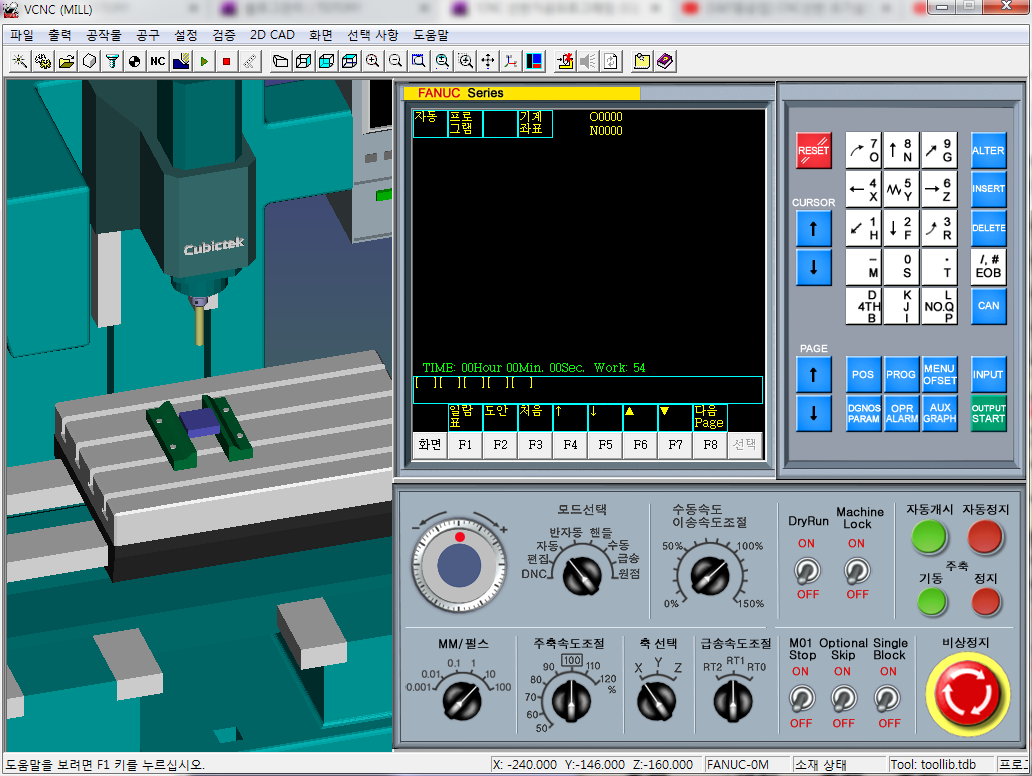Viewport: 1032px width, 776px height.
Task: Click the 주축속도조절 spindle override knob
Action: coord(571,702)
